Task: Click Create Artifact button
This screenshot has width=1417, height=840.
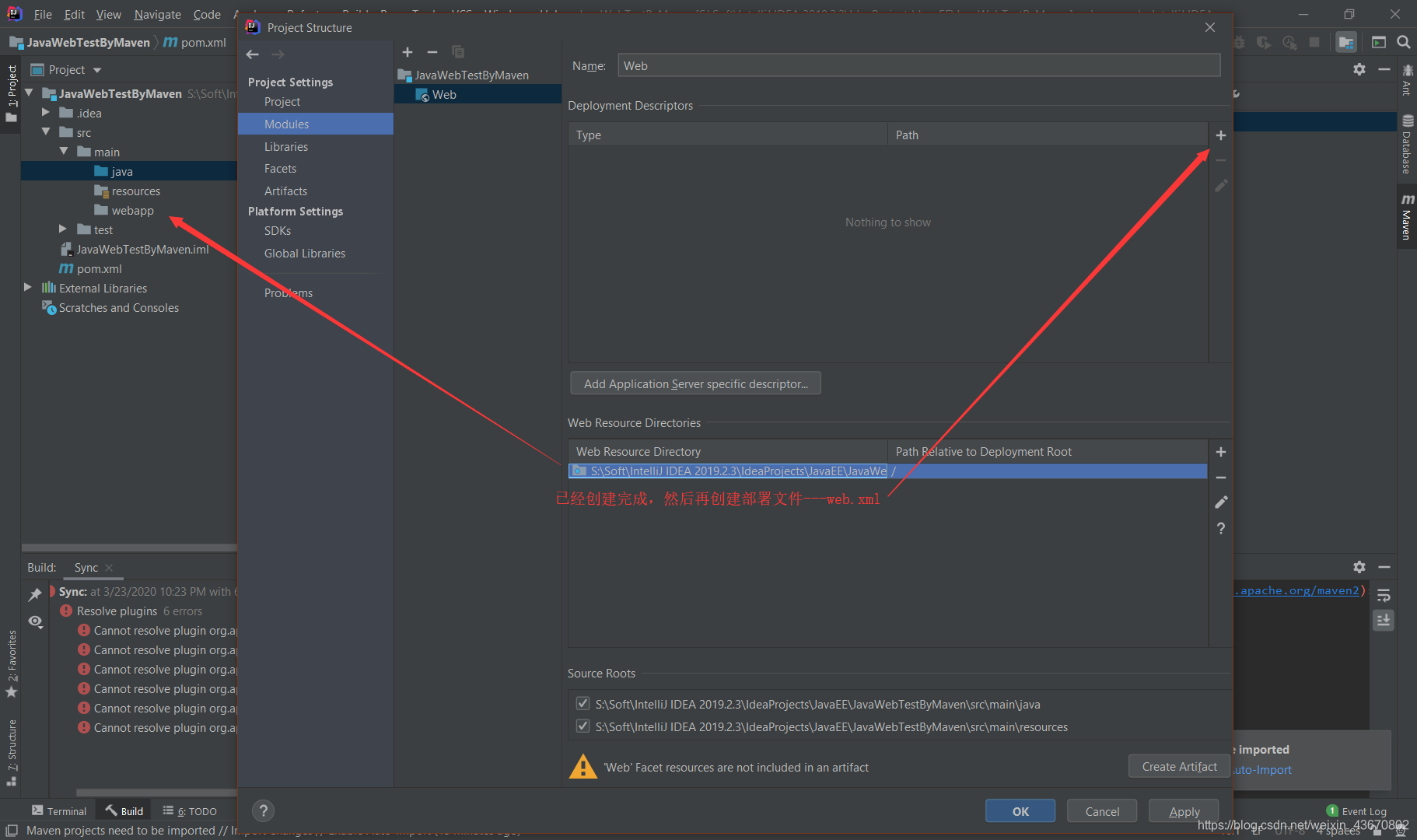Action: point(1179,766)
